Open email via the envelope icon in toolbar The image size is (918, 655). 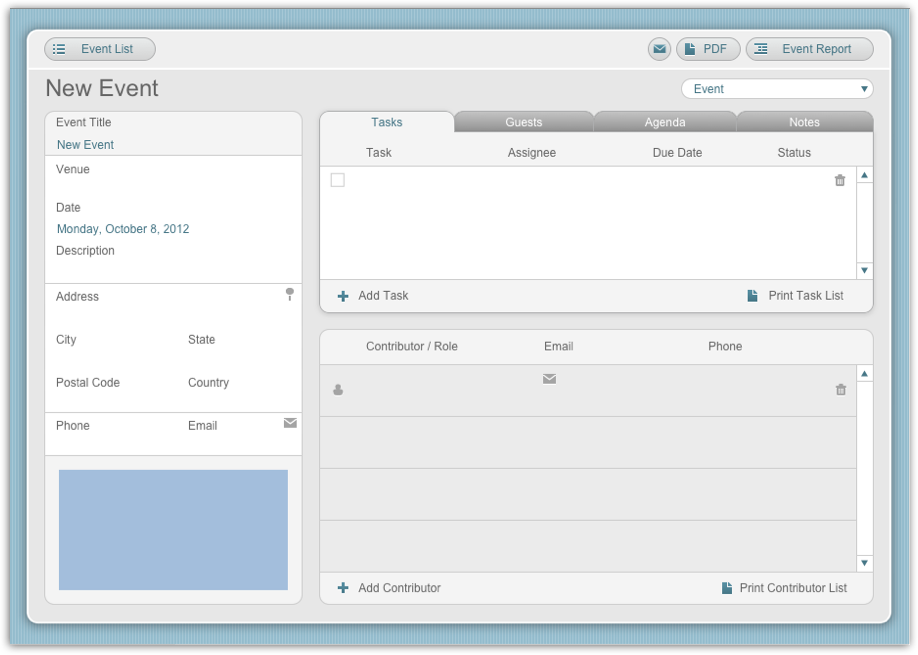tap(659, 48)
